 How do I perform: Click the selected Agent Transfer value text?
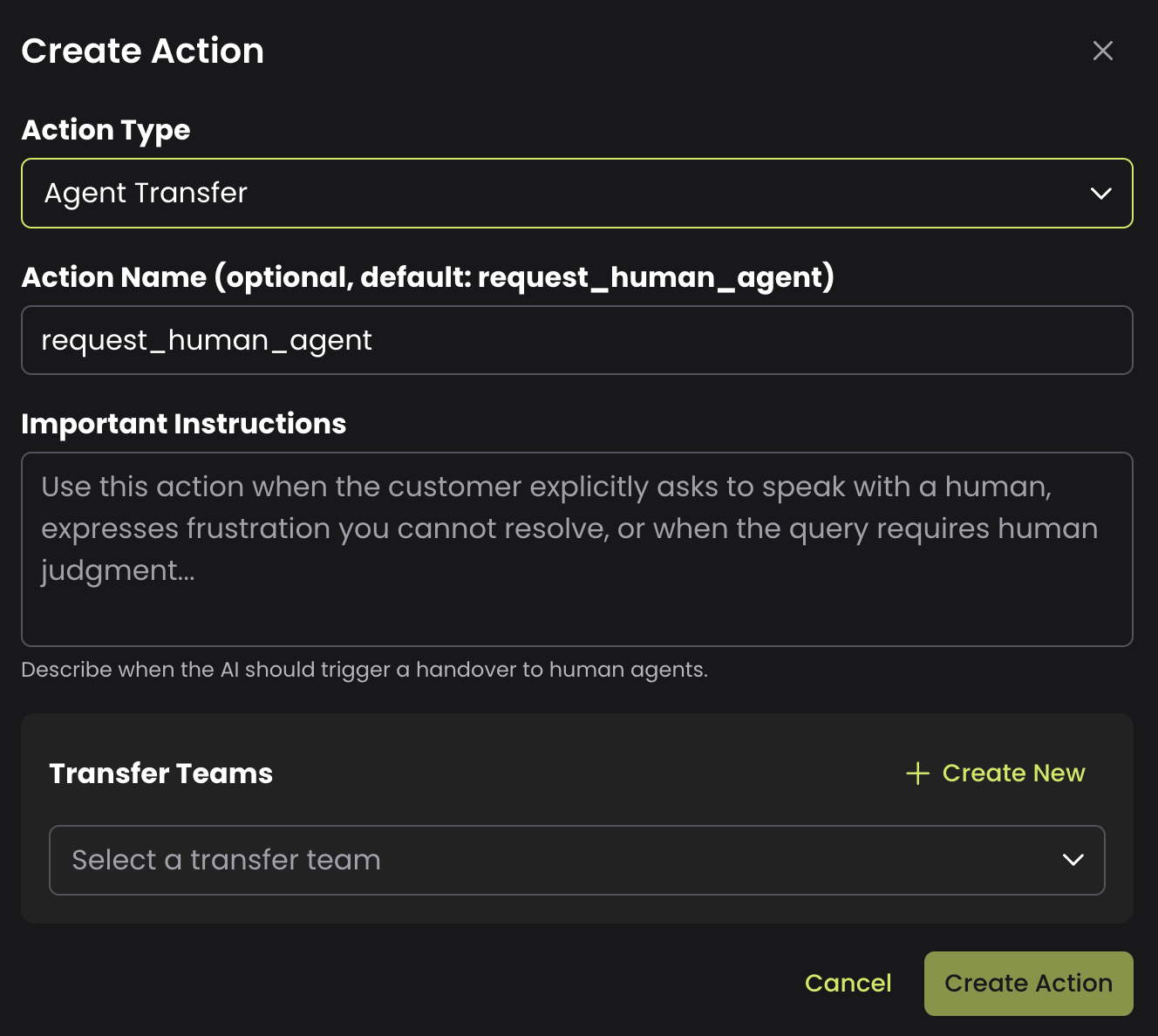pos(146,193)
